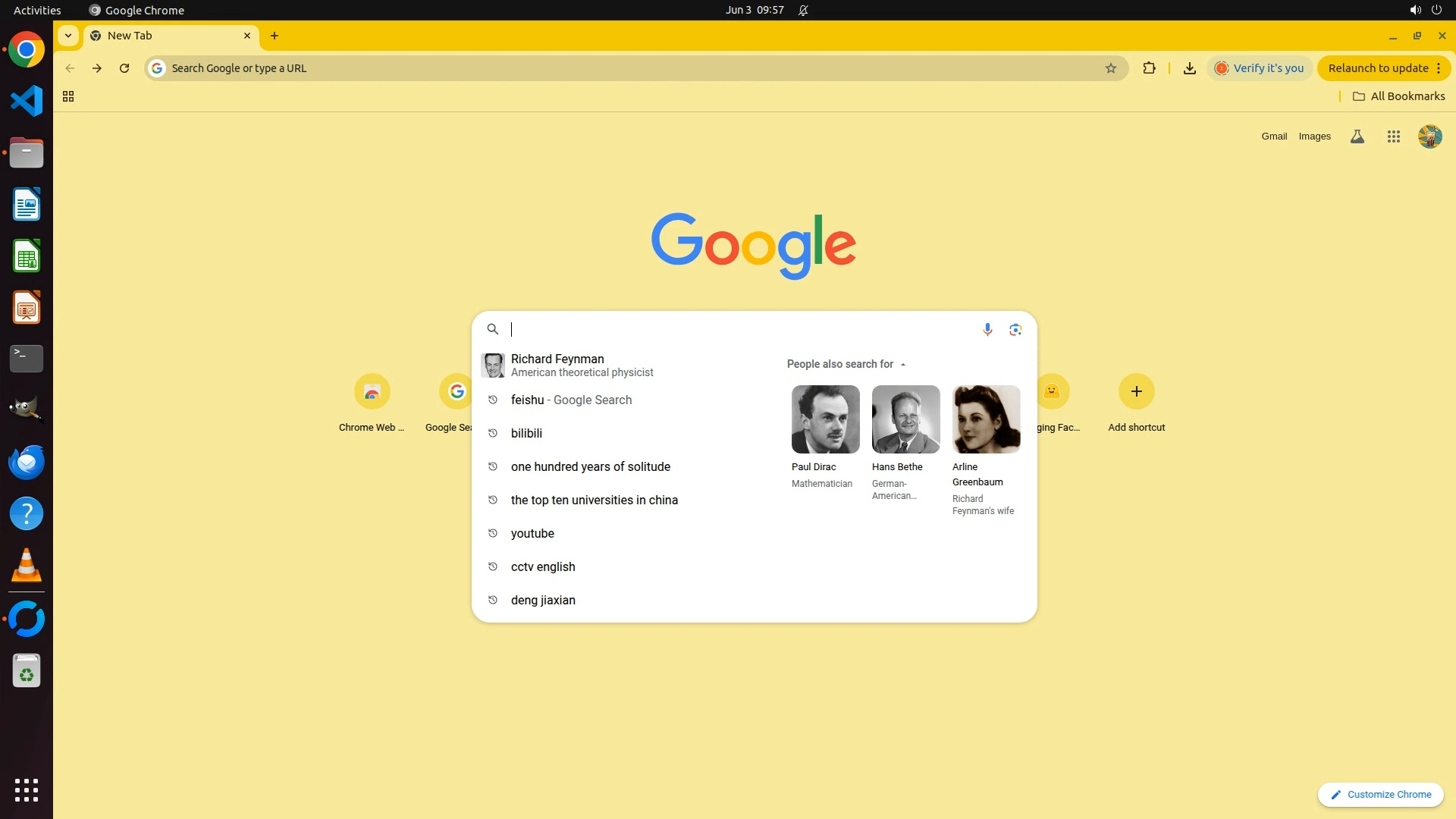Collapse People also search for section
This screenshot has height=819, width=1456.
tap(902, 364)
